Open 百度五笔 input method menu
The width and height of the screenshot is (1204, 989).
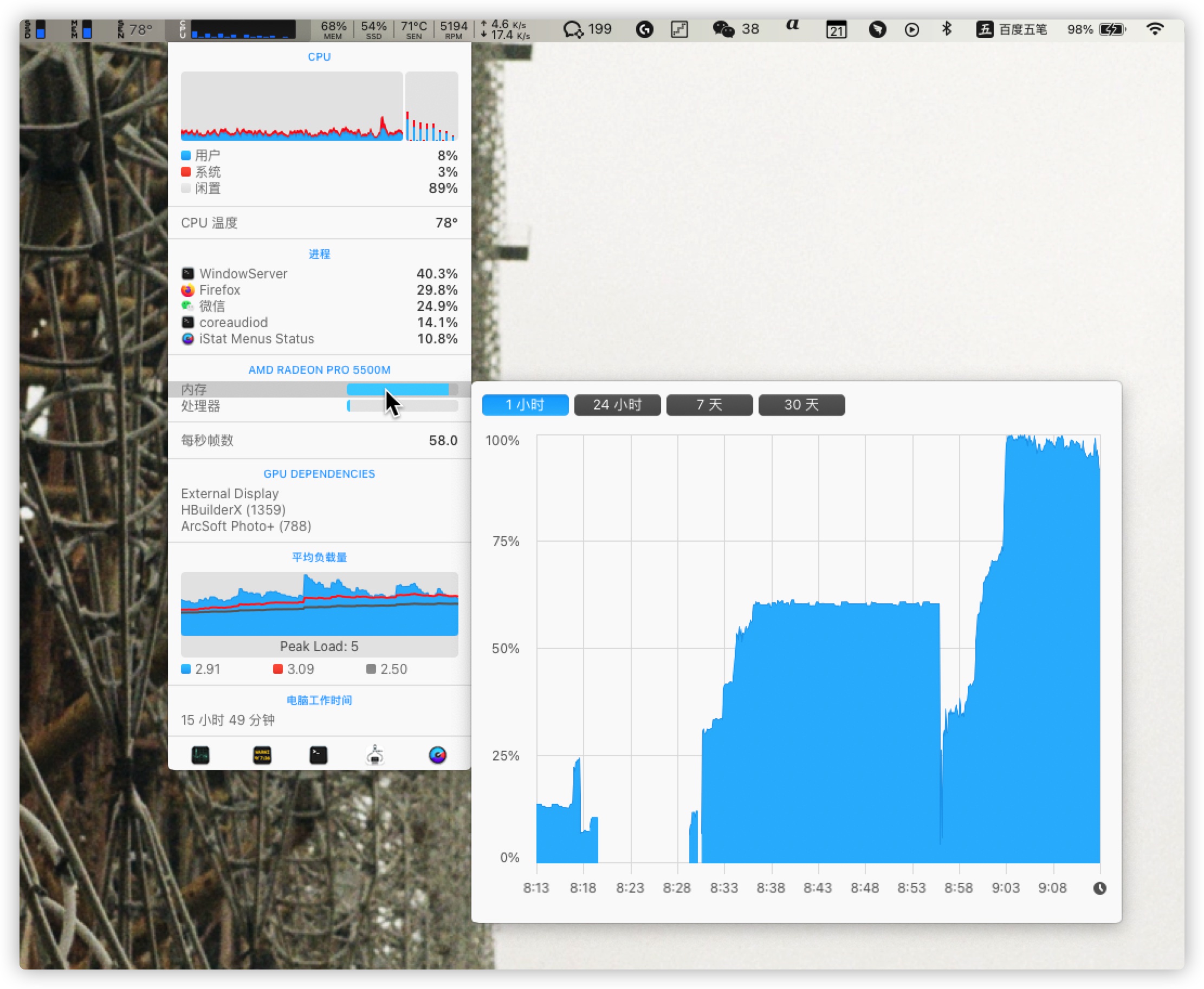click(1012, 29)
